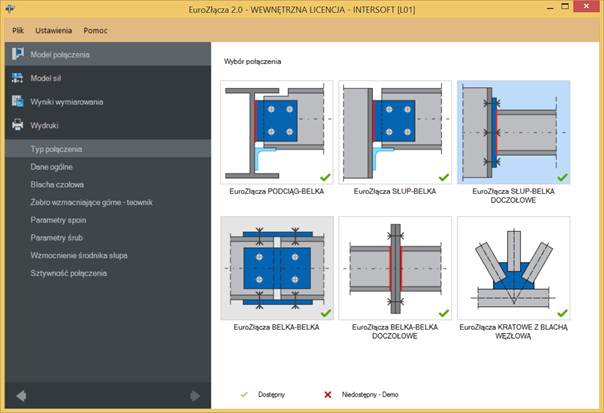Screen dimensions: 604x413
Task: Click the Wyniki wymiarowania icon
Action: (x=17, y=101)
